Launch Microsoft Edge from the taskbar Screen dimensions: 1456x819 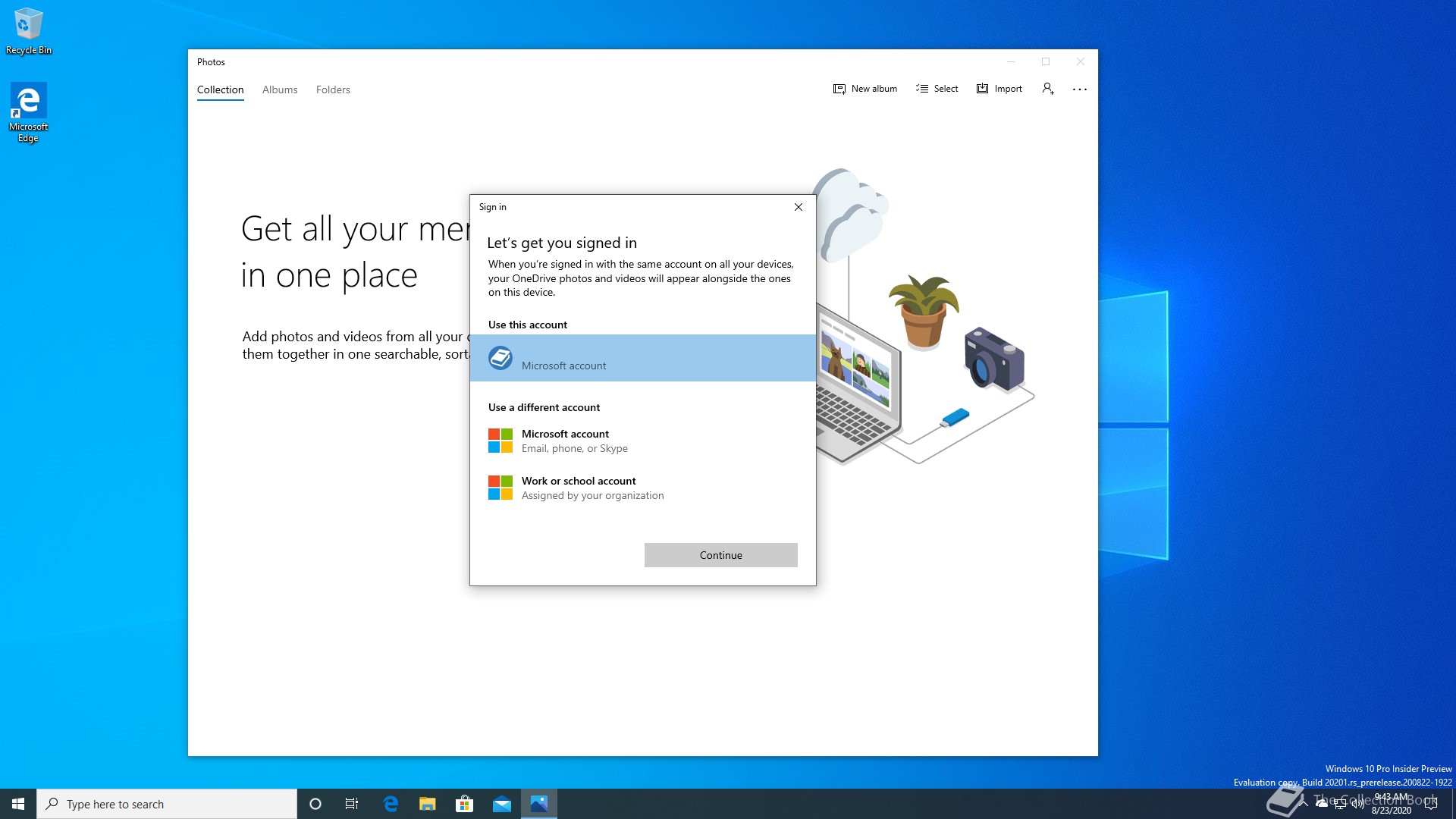(x=391, y=804)
